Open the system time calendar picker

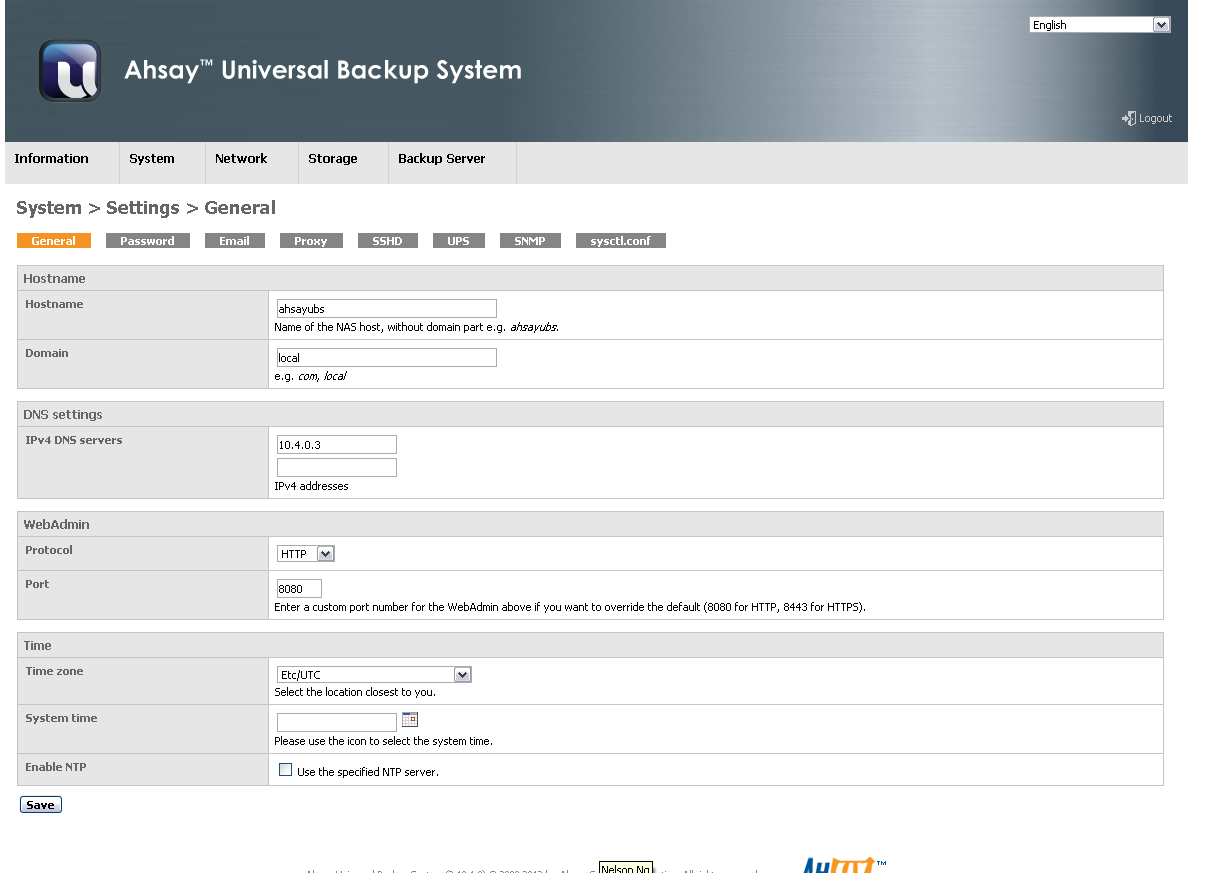[409, 720]
